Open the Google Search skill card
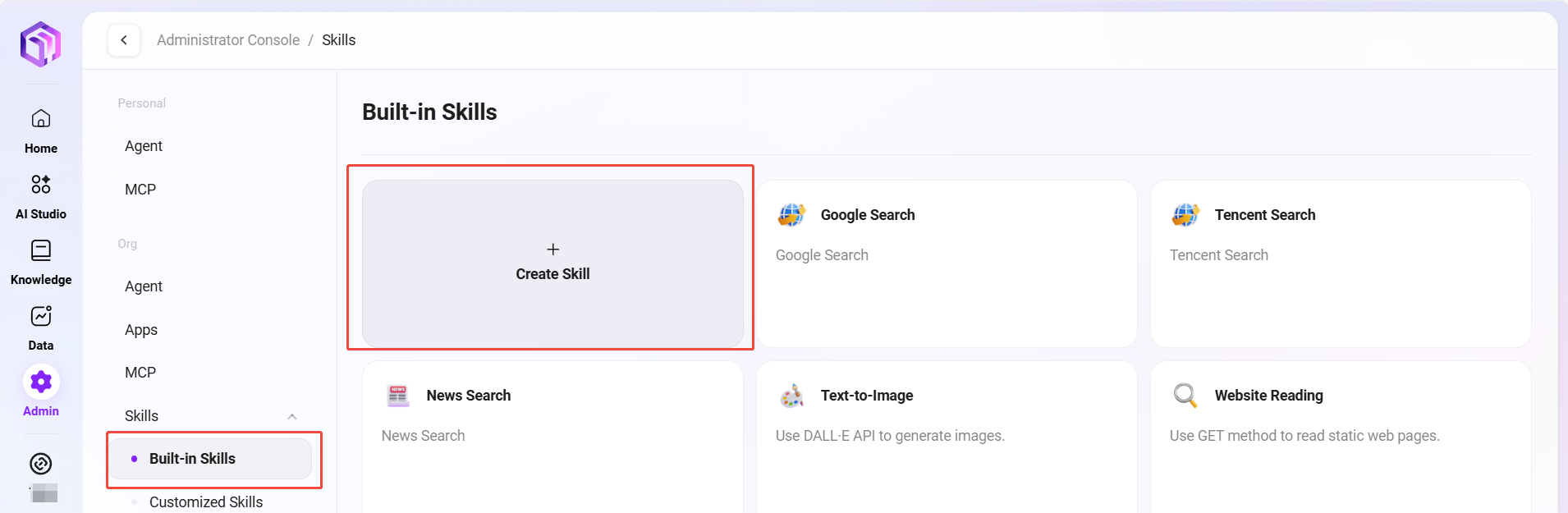Viewport: 1568px width, 513px height. point(946,263)
